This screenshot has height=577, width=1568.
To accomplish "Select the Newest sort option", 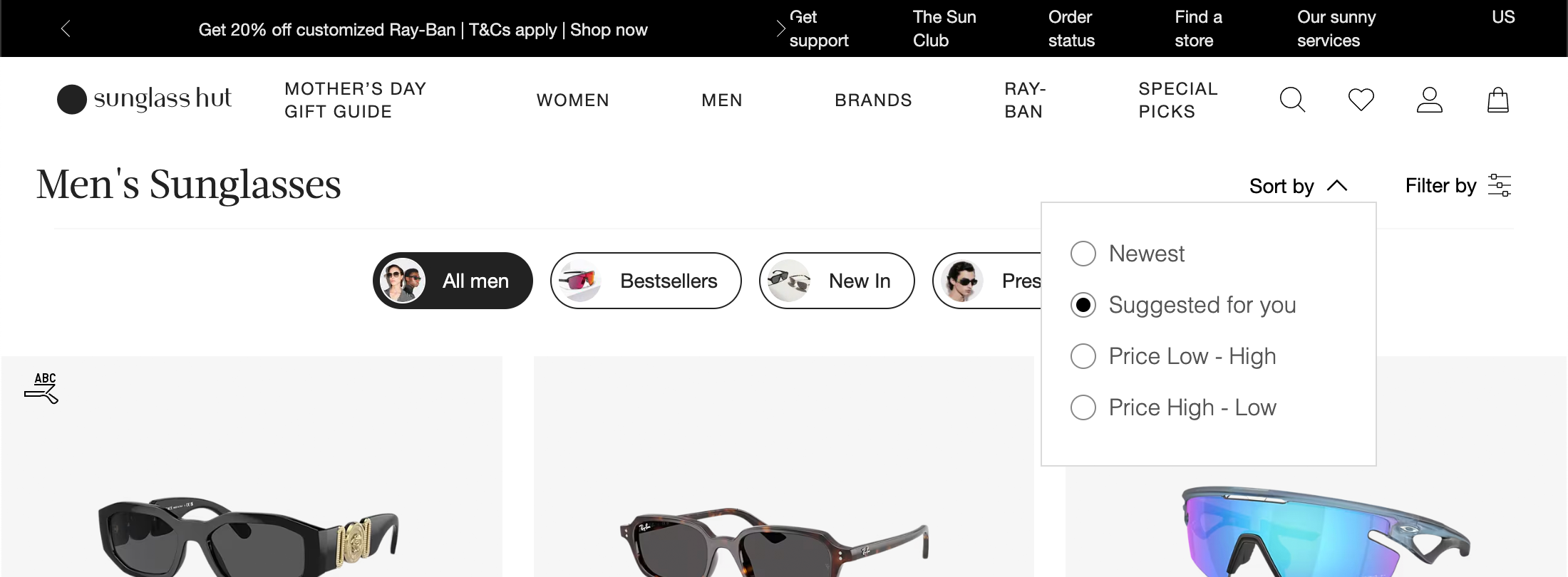I will [1083, 254].
